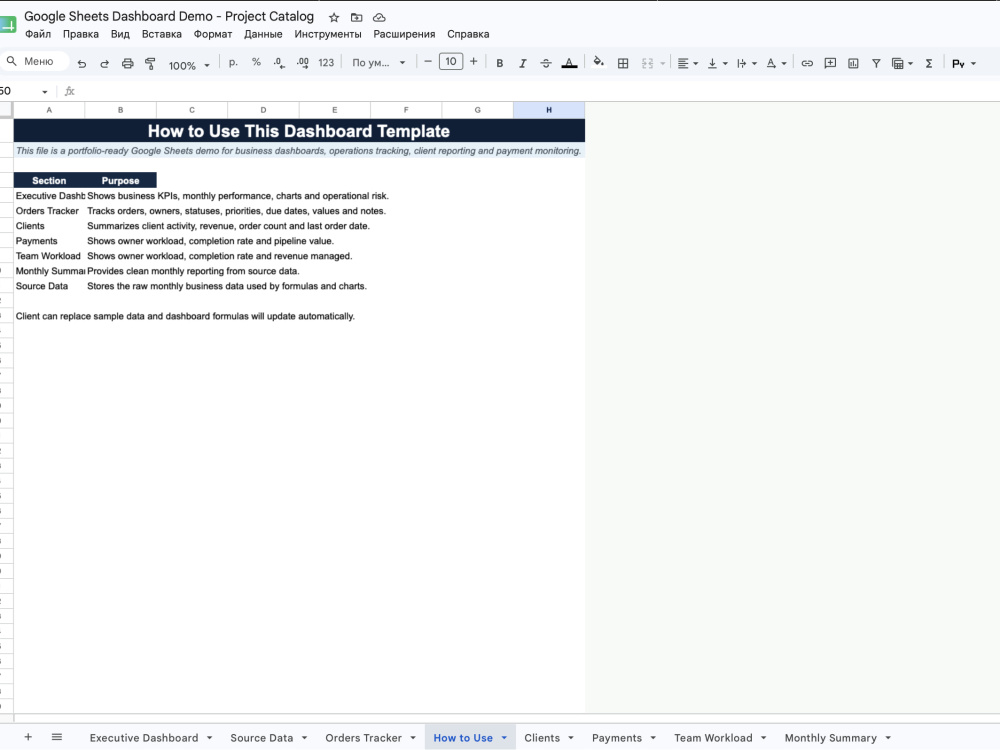The height and width of the screenshot is (750, 1000).
Task: View cloud save status
Action: [379, 17]
